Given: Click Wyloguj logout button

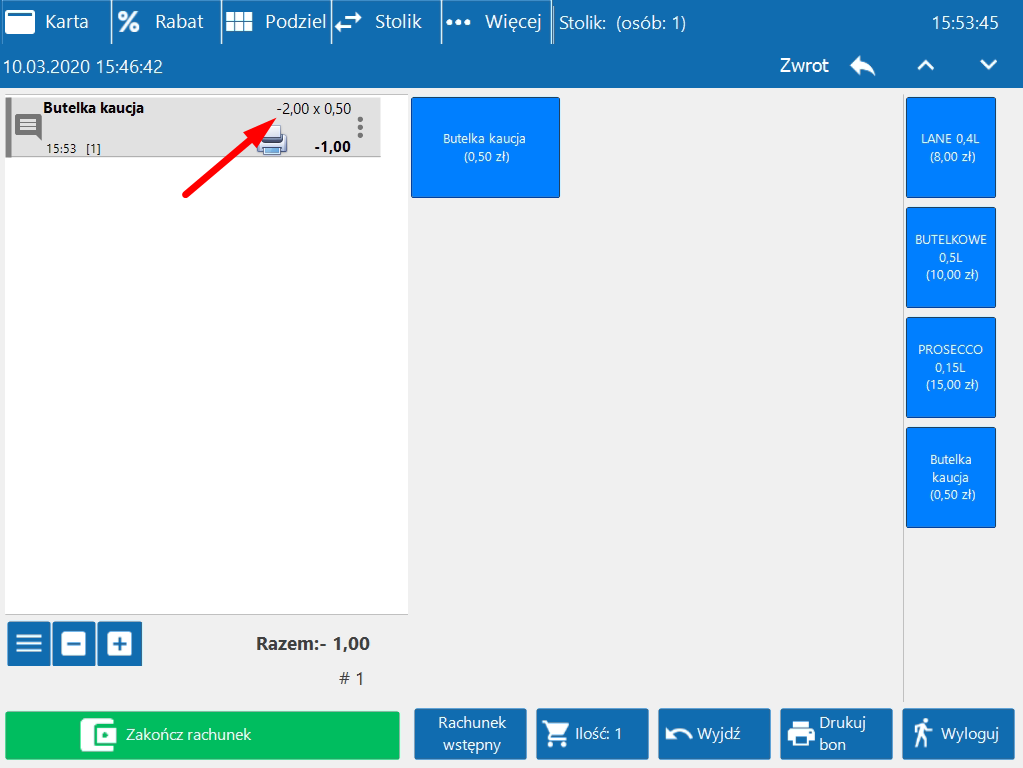Looking at the screenshot, I should (x=958, y=735).
